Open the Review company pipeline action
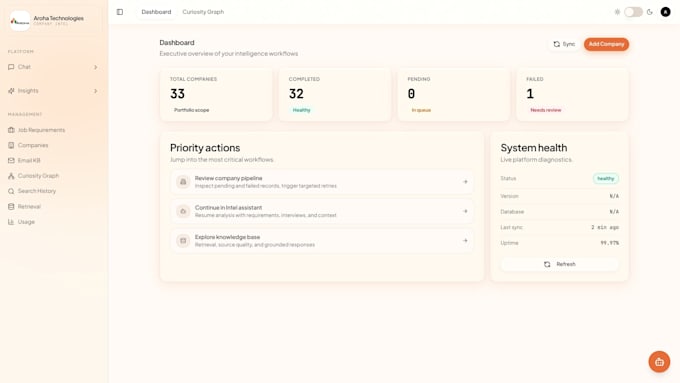This screenshot has height=383, width=680. pyautogui.click(x=322, y=182)
